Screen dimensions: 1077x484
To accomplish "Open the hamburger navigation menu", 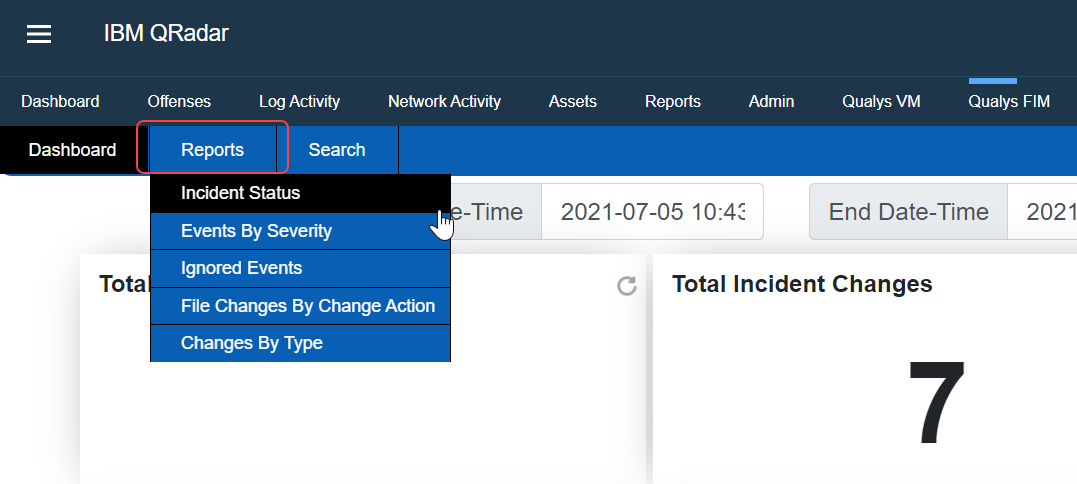I will coord(38,34).
